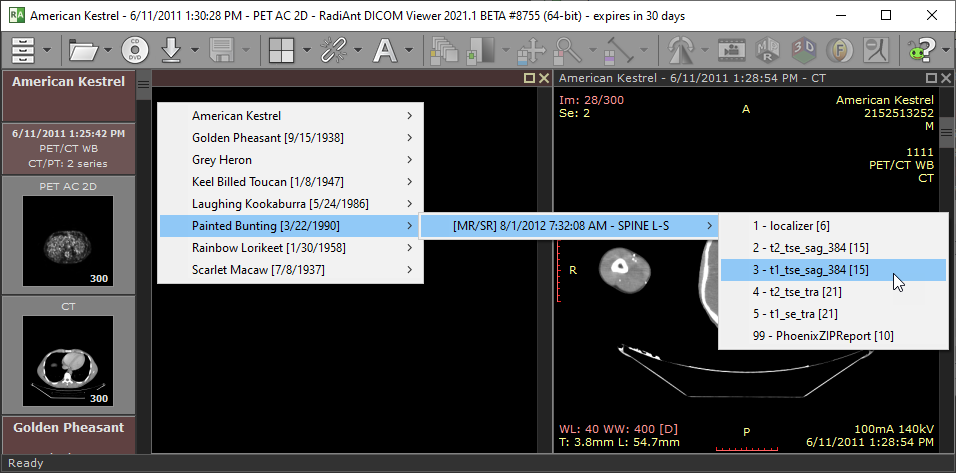Viewport: 956px width, 473px height.
Task: Toggle the series synchronization chain icon
Action: (334, 50)
